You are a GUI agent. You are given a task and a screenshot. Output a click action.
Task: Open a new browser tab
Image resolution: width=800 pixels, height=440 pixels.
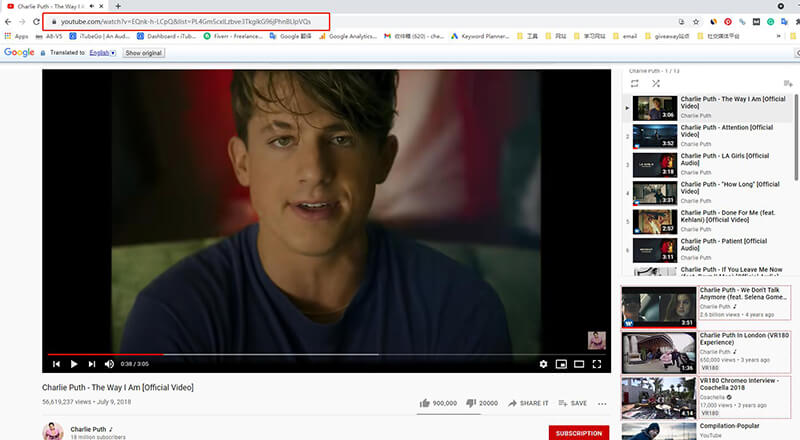[118, 6]
